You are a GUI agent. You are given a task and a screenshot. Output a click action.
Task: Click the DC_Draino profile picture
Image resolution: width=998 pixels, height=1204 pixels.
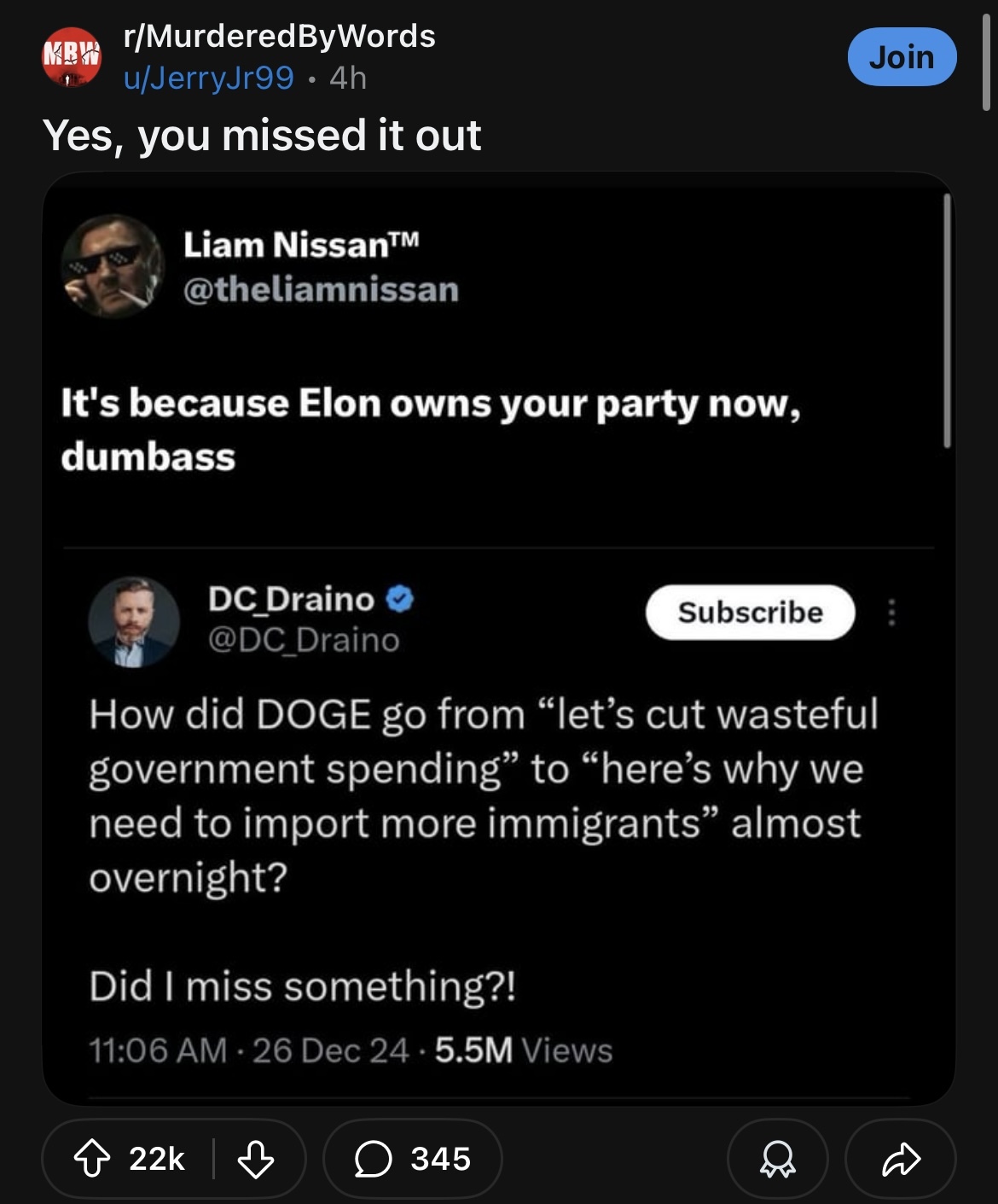pyautogui.click(x=134, y=620)
